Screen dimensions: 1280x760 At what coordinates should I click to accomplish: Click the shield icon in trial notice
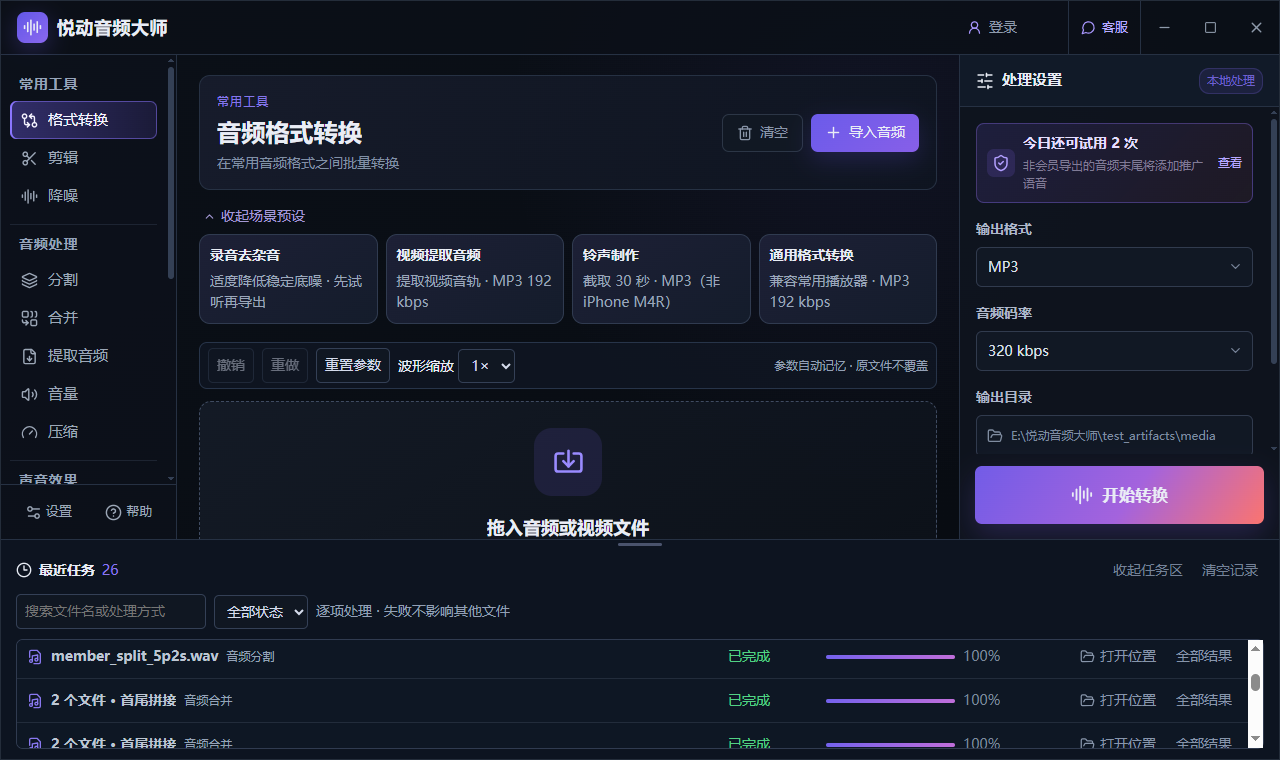(x=1001, y=163)
